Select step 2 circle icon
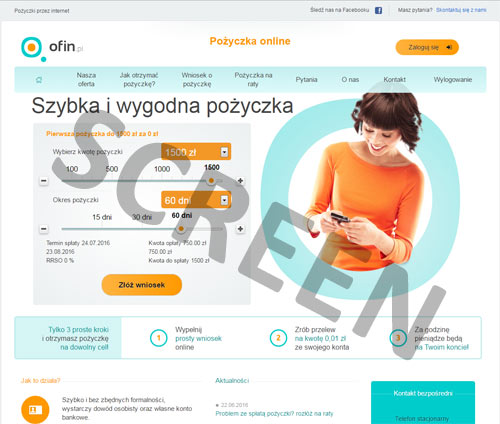Screen dimensions: 500x424 click(x=278, y=338)
